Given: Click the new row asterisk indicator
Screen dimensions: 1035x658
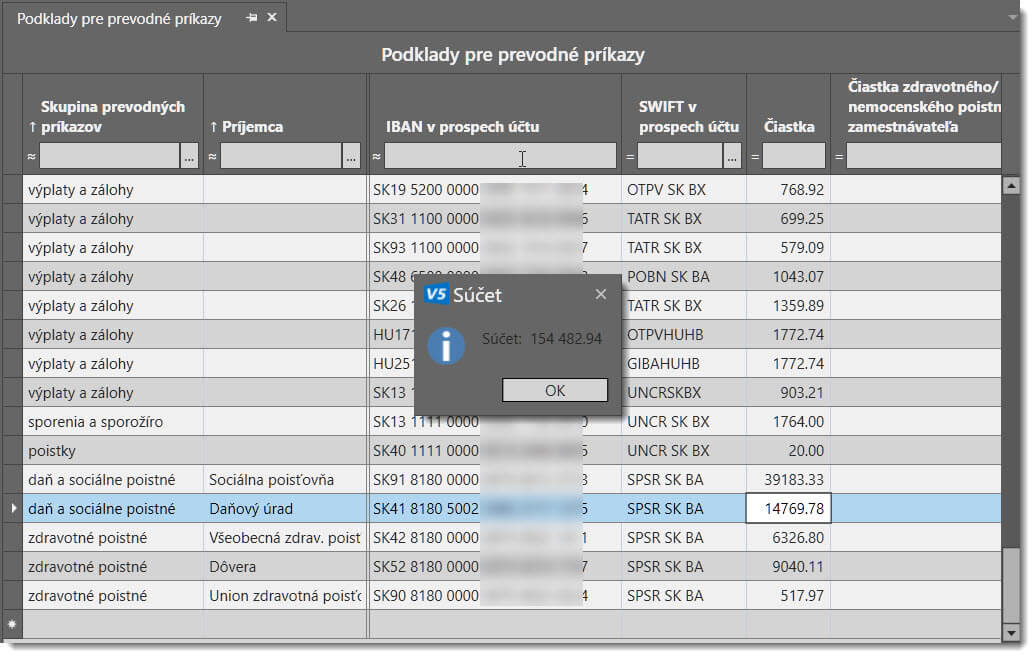Looking at the screenshot, I should pos(12,624).
